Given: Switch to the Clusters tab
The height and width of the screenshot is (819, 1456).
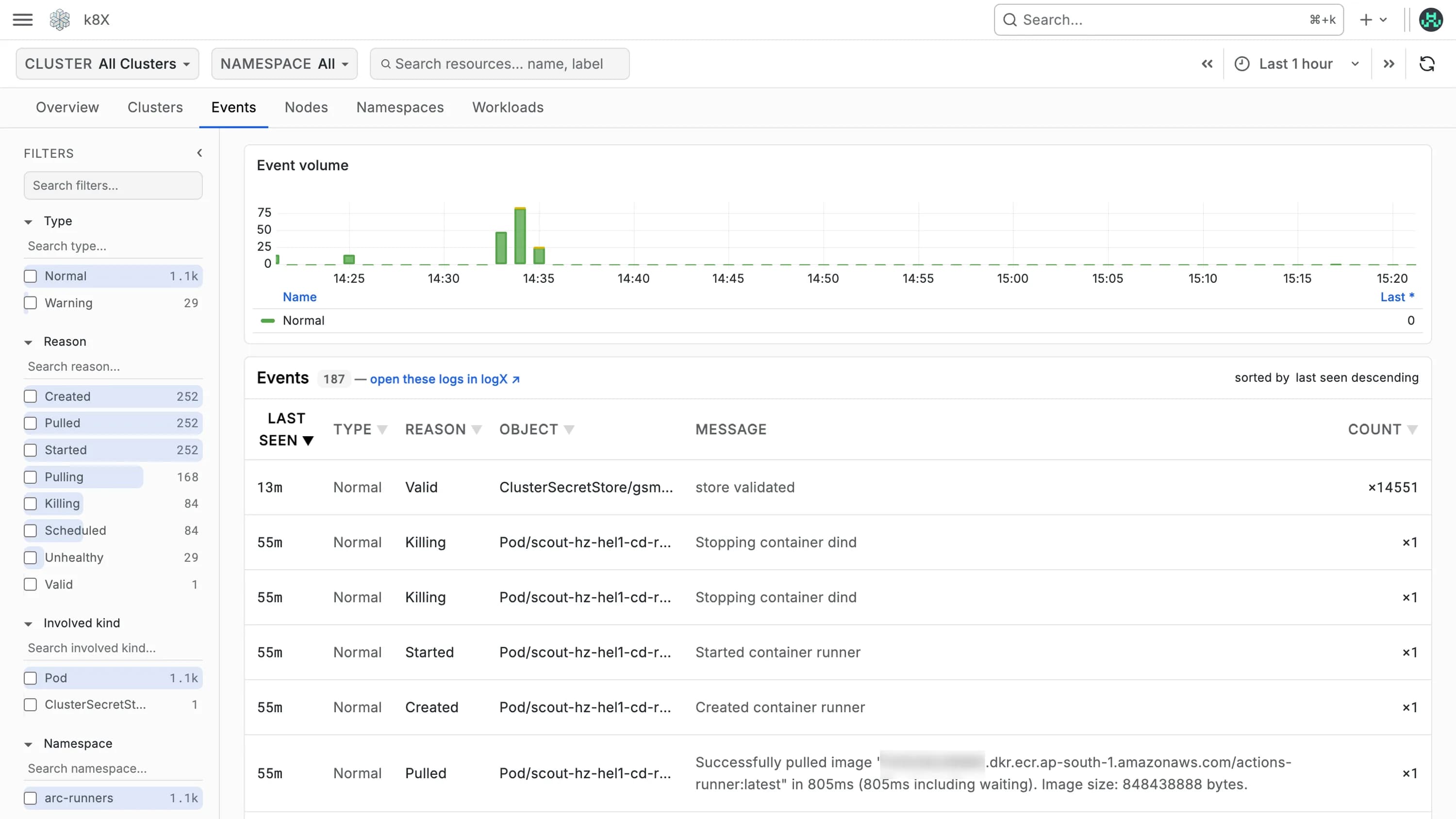Looking at the screenshot, I should (155, 107).
